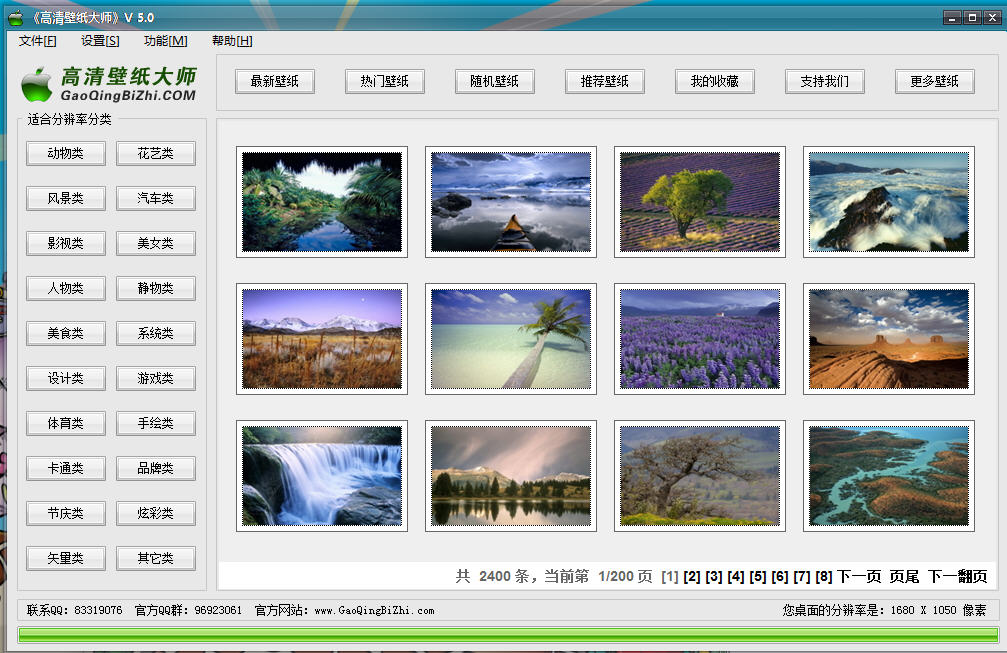
Task: Select the lone tree lavender field wallpaper
Action: [699, 202]
